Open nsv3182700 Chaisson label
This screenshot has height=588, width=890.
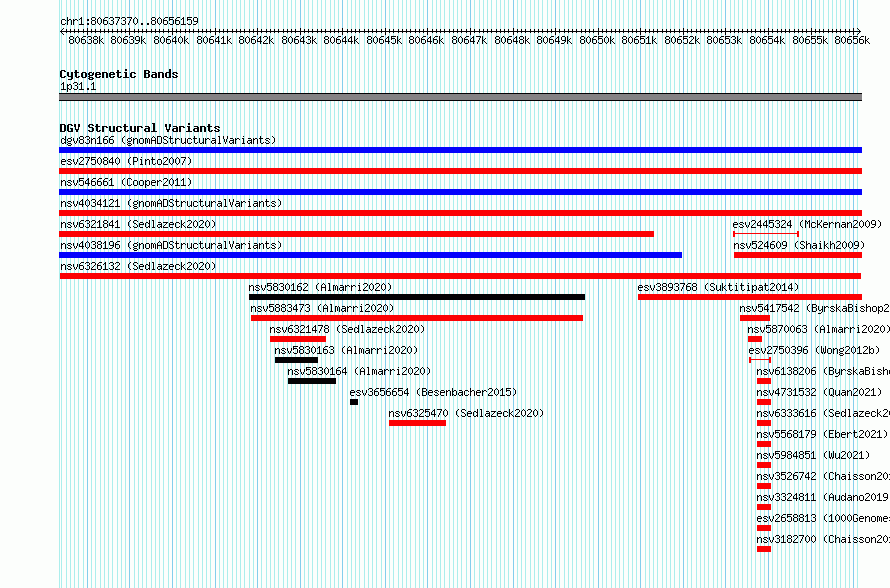(822, 539)
